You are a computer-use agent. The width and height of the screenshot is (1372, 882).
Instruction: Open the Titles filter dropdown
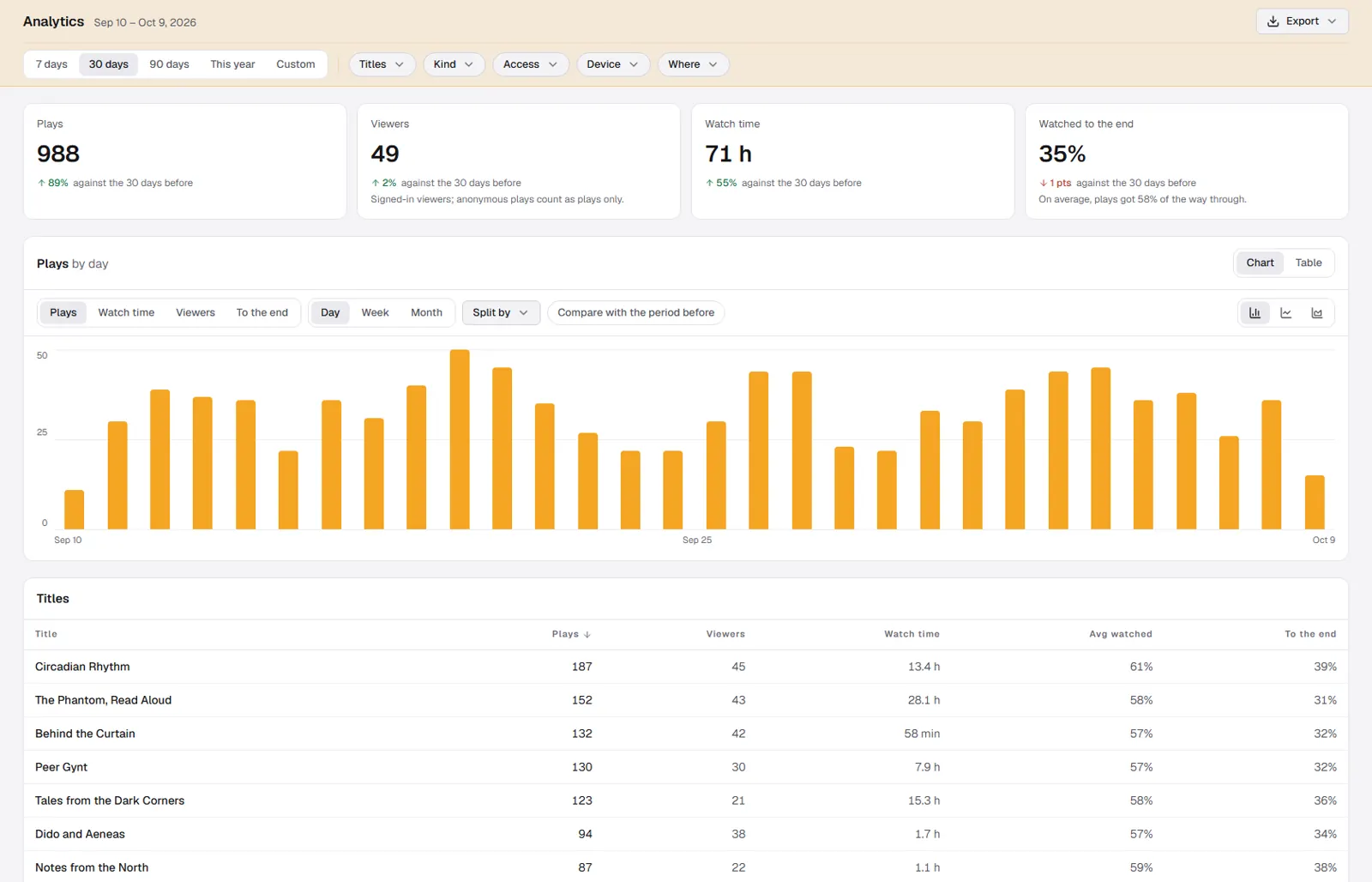point(382,64)
